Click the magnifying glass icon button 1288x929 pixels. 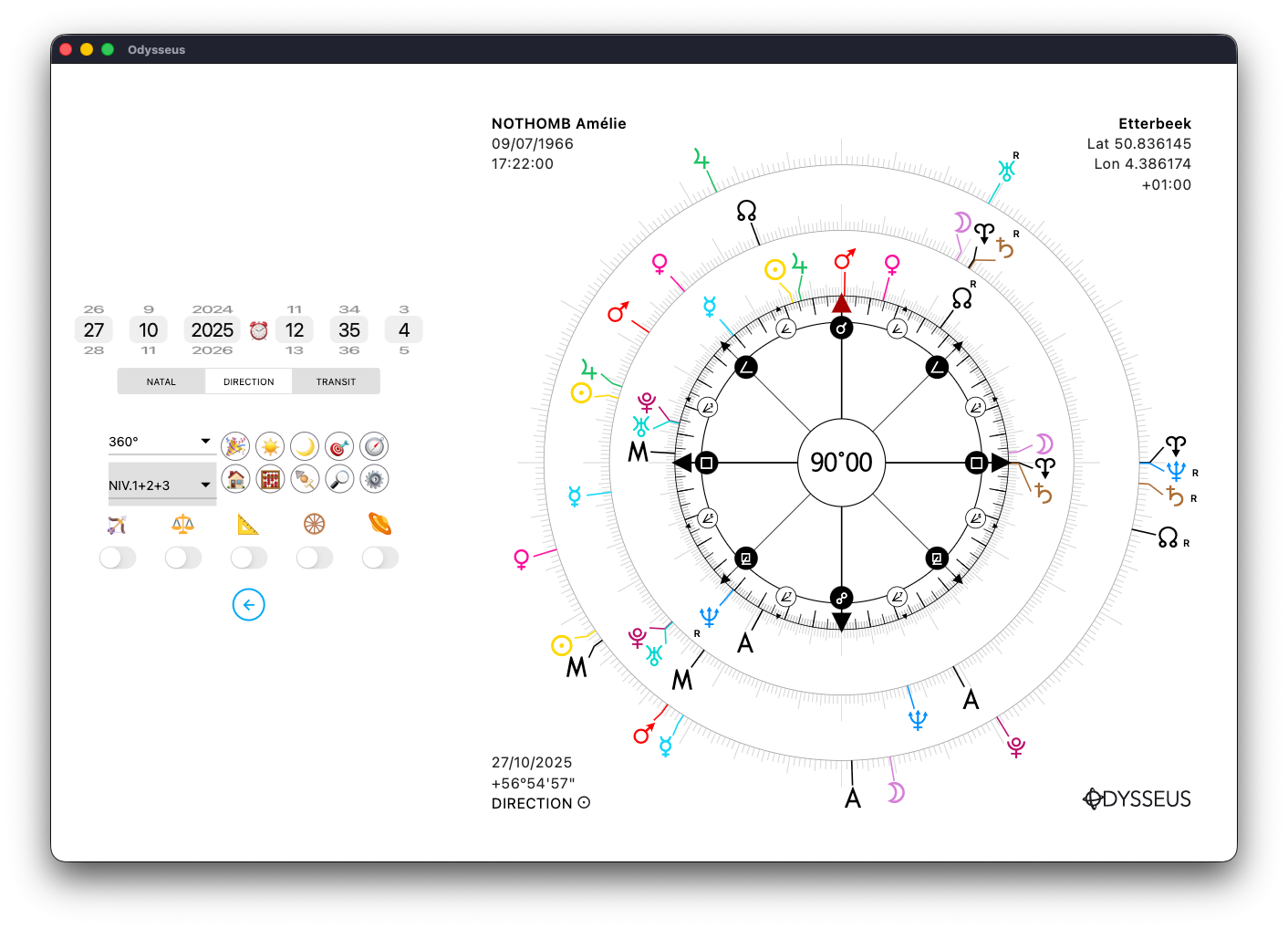[x=339, y=478]
